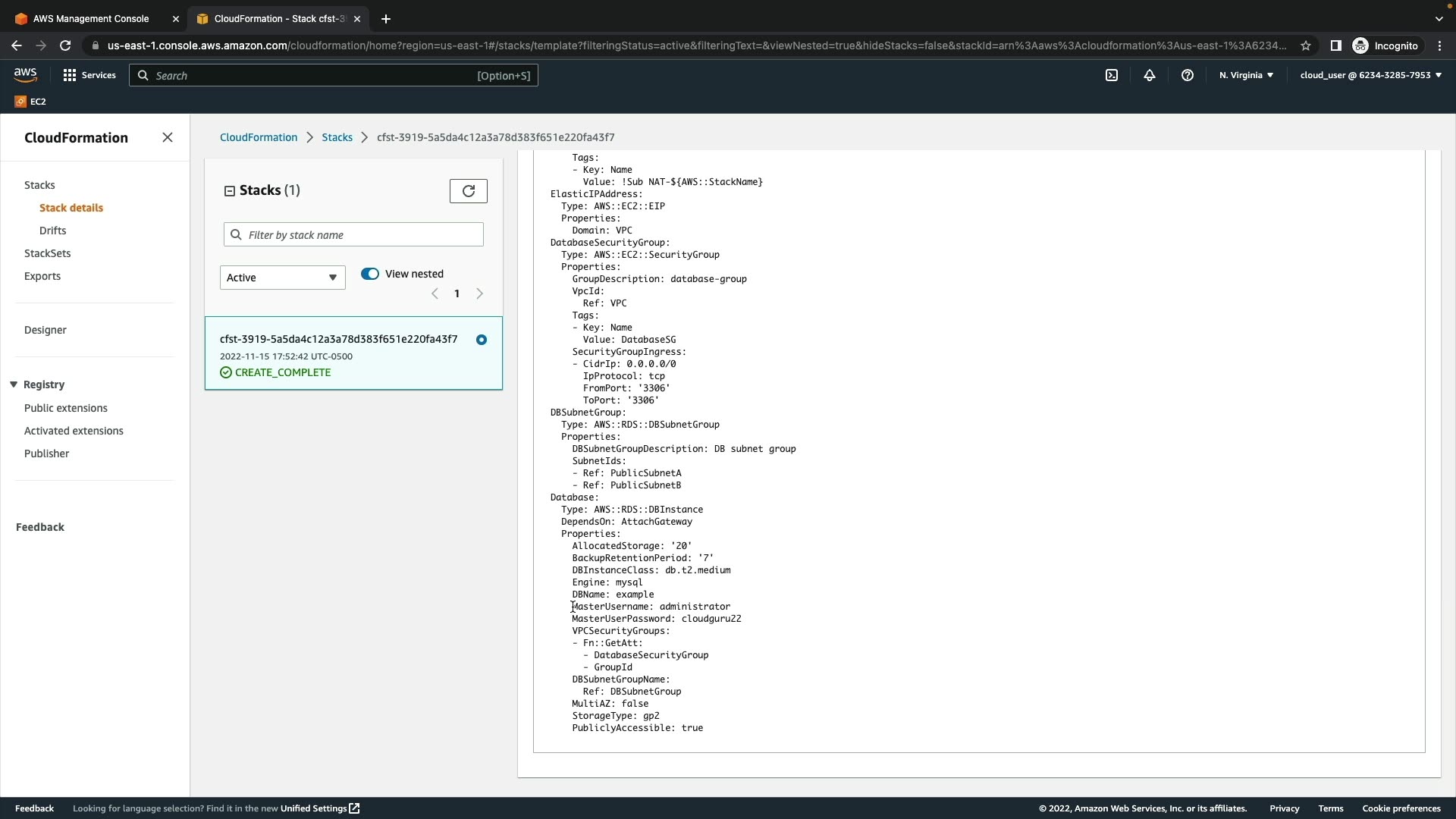Select the cfst-3919 stack radio button
The height and width of the screenshot is (819, 1456).
[x=482, y=340]
